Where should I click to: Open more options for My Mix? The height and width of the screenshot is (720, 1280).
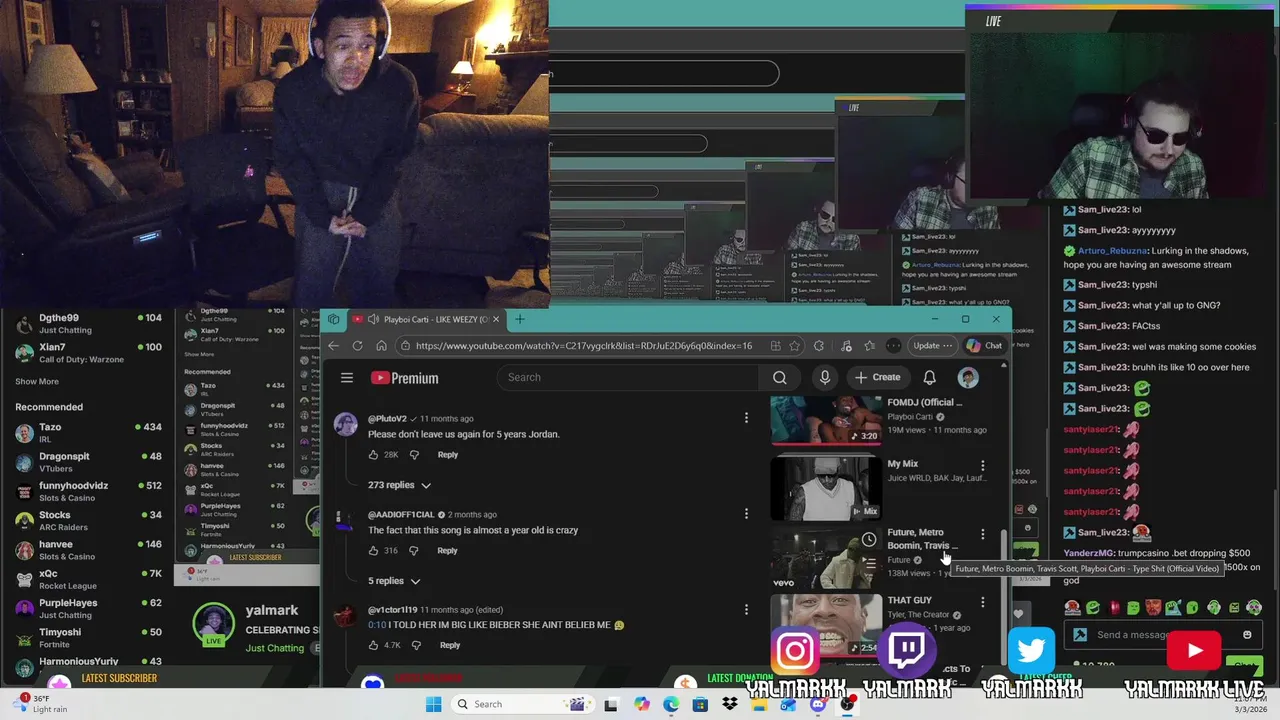pyautogui.click(x=982, y=466)
